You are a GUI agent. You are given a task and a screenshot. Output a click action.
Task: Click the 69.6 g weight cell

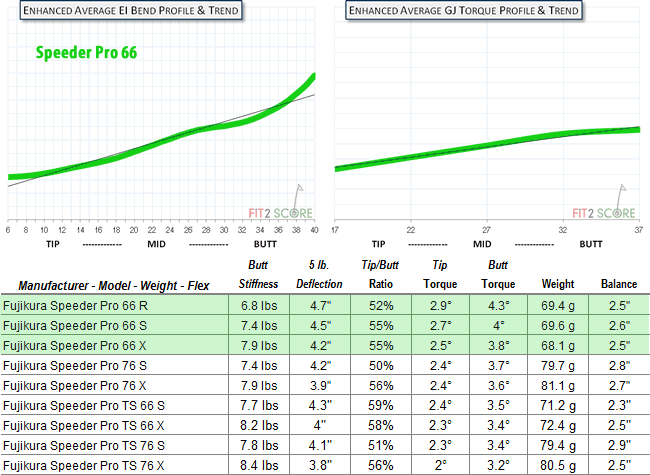click(558, 325)
